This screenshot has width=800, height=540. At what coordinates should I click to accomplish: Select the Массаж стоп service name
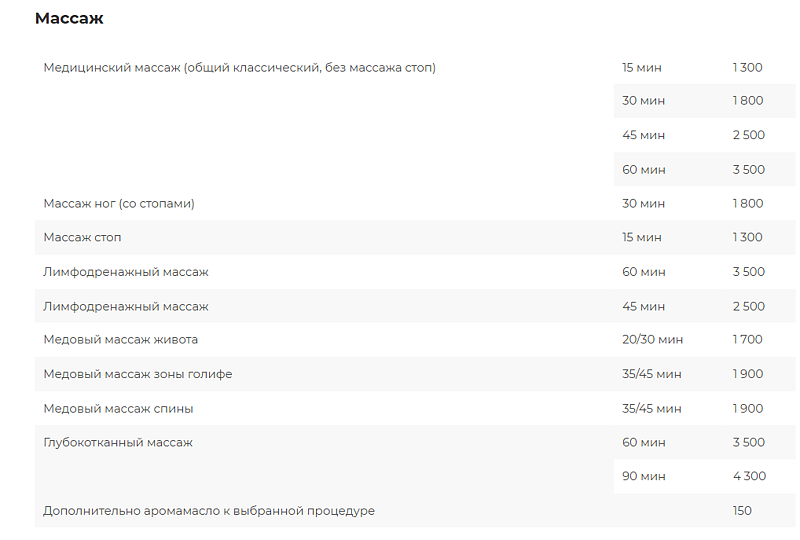(x=82, y=238)
